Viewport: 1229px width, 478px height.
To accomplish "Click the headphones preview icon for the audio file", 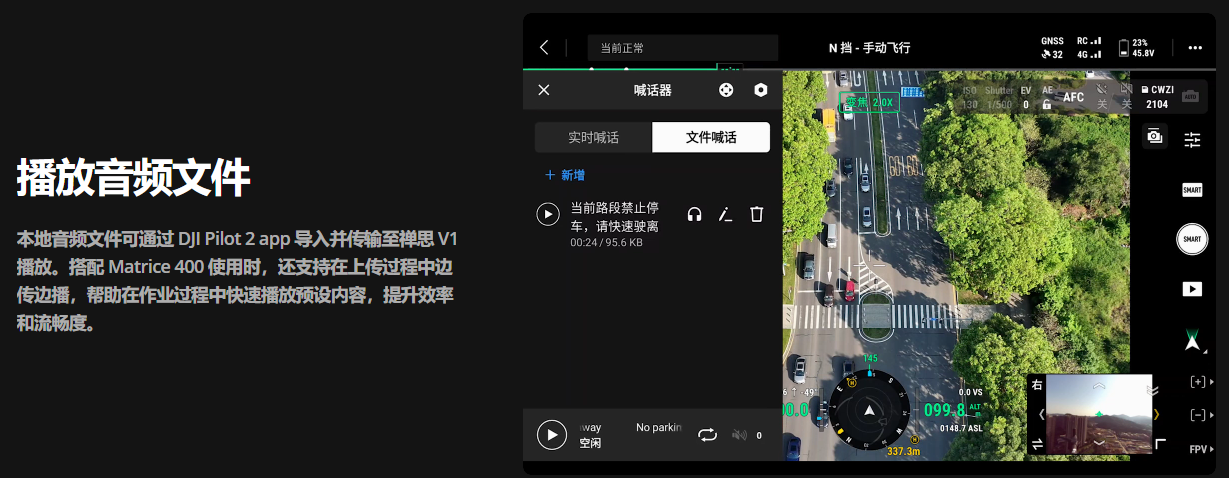I will (694, 214).
